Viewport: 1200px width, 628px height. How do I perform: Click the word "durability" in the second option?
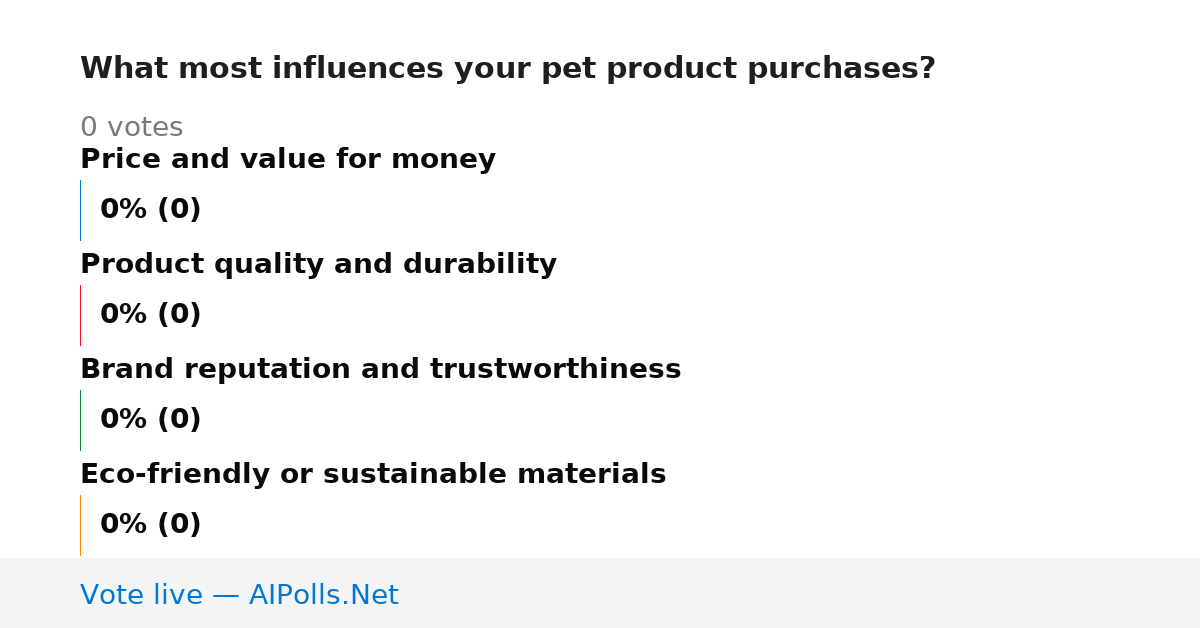tap(480, 265)
